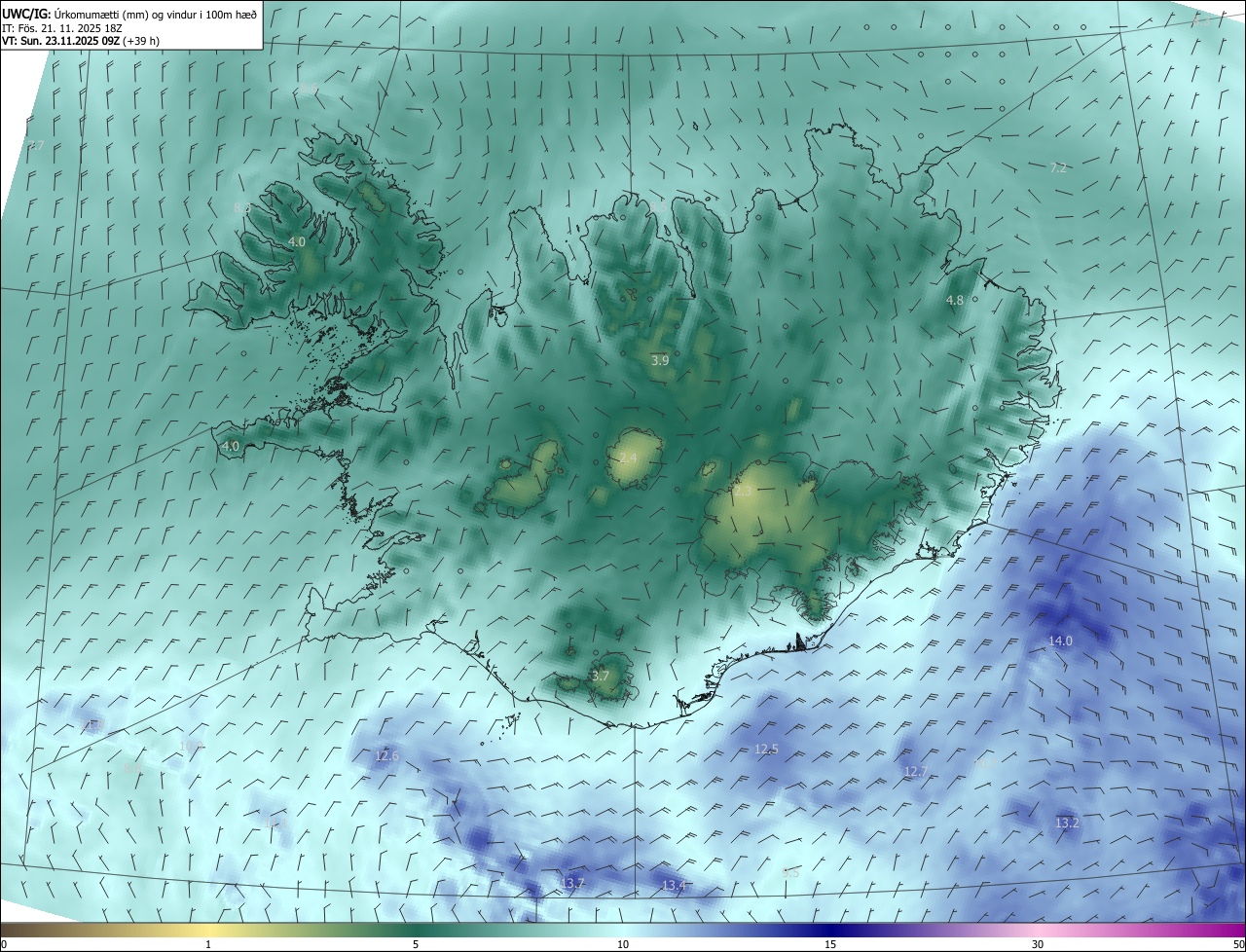The image size is (1246, 952).
Task: Click the 14.0 precipitation maximum label
Action: tap(1060, 641)
